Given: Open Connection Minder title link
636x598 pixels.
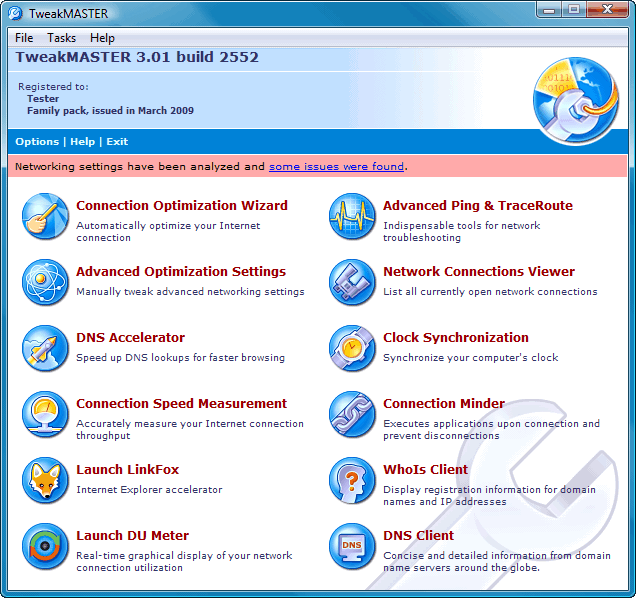Looking at the screenshot, I should coord(444,404).
